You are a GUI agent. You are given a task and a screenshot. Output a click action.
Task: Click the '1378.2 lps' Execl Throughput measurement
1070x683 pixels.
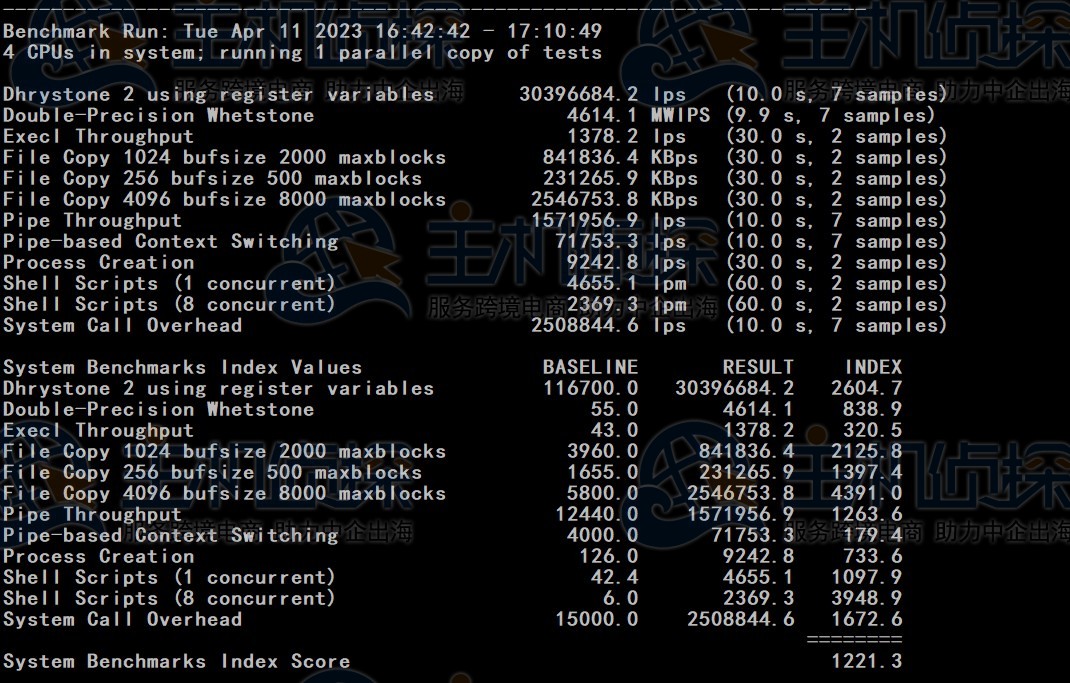(626, 136)
